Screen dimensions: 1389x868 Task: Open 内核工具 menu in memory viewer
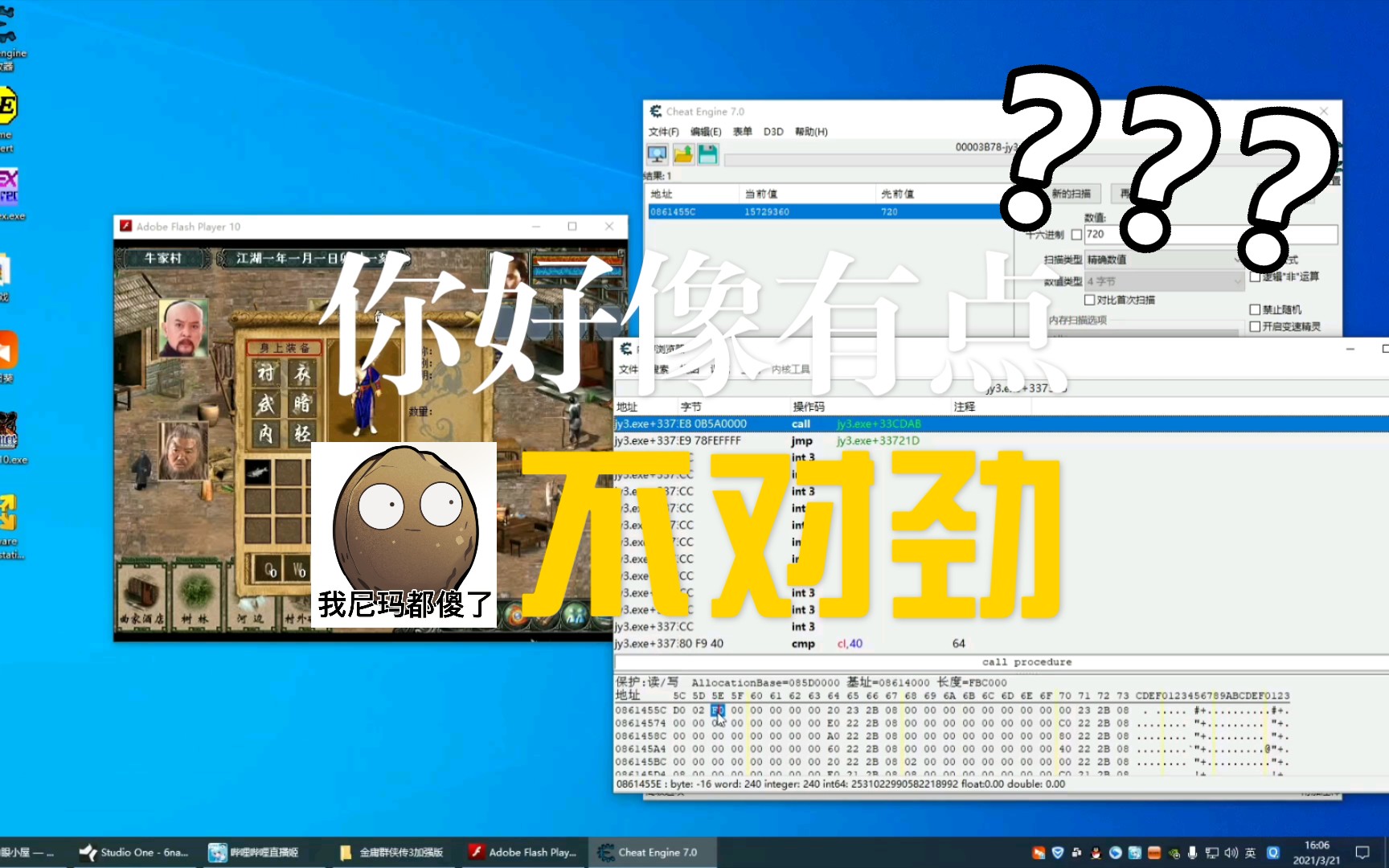click(x=791, y=370)
